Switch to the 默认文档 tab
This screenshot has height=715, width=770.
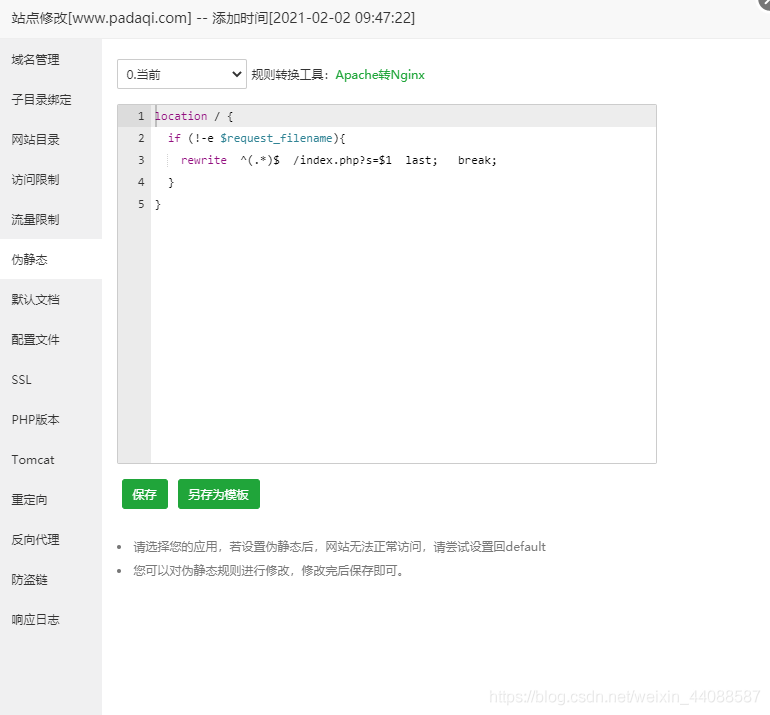point(36,300)
